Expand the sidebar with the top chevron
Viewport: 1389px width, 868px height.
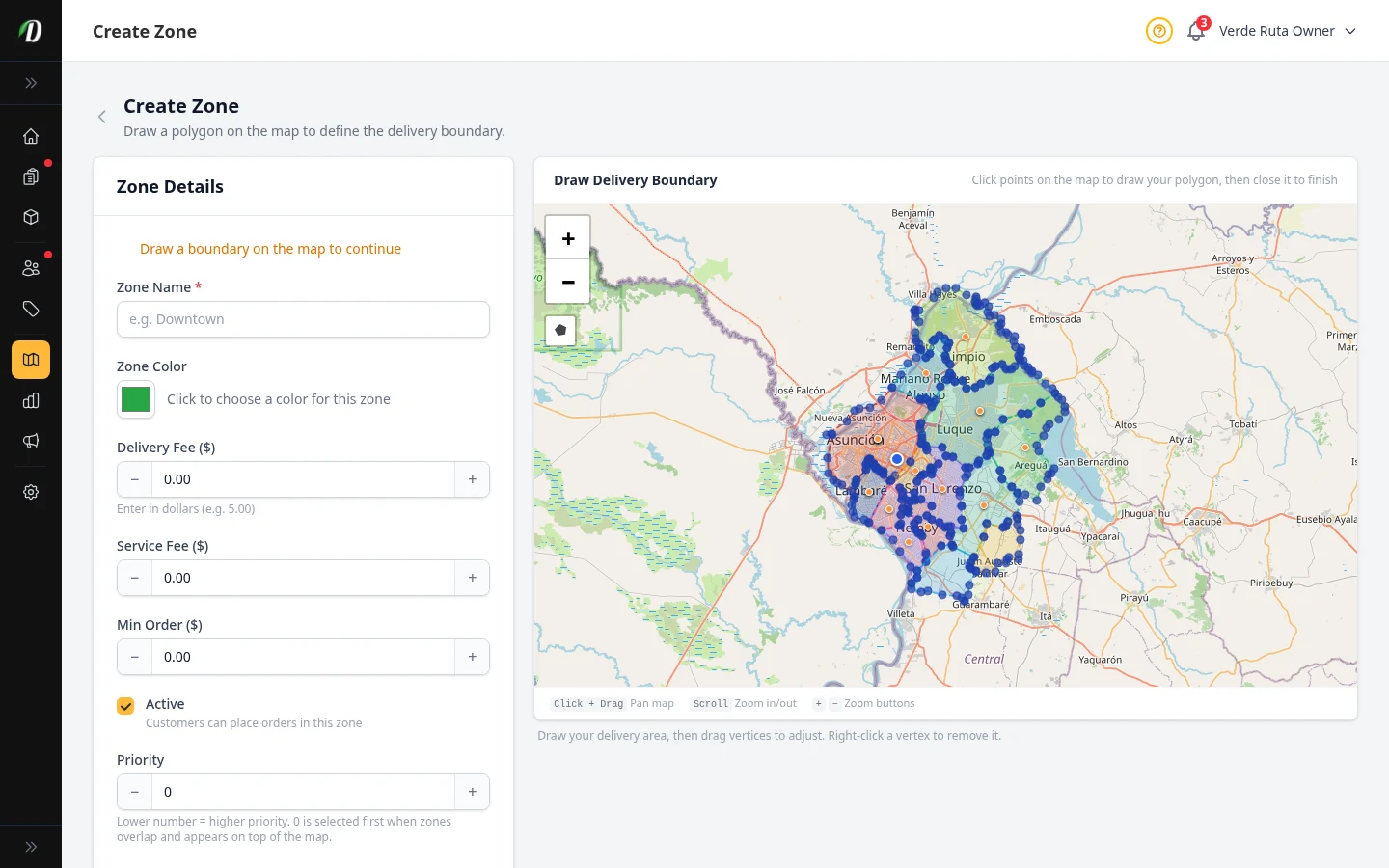(31, 83)
